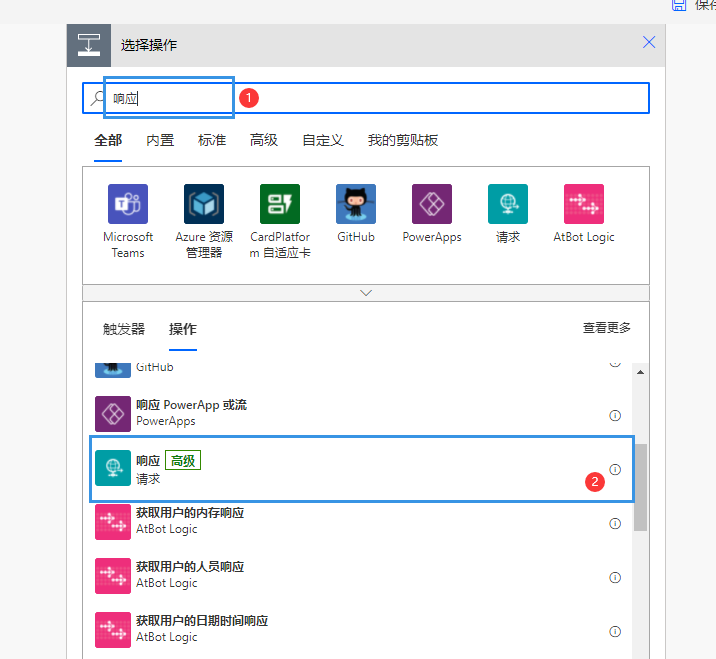Show info for 获取用户的内存响应
Viewport: 716px width, 659px height.
[x=615, y=523]
